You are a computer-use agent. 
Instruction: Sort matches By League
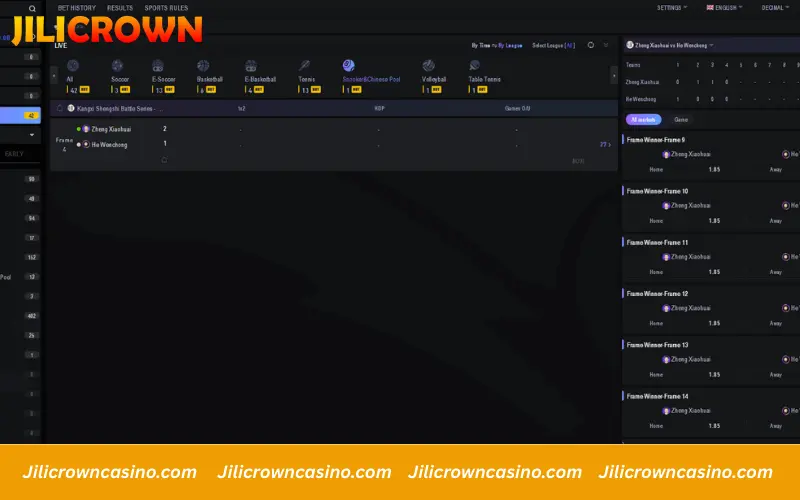pos(510,45)
